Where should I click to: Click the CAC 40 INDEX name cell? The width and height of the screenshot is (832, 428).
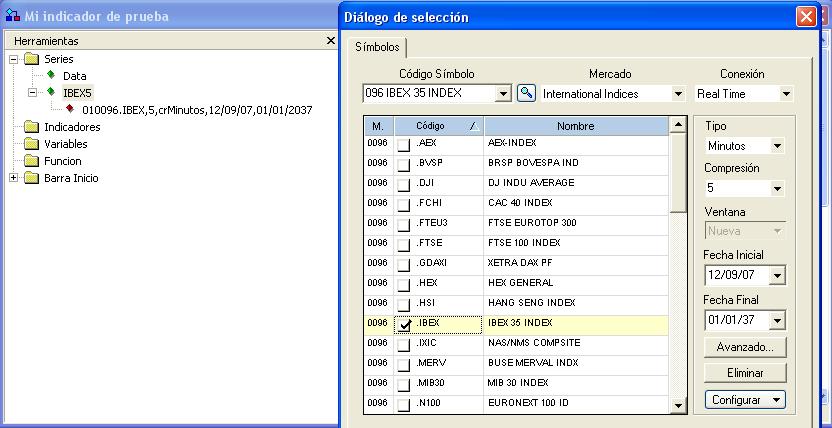coord(576,205)
